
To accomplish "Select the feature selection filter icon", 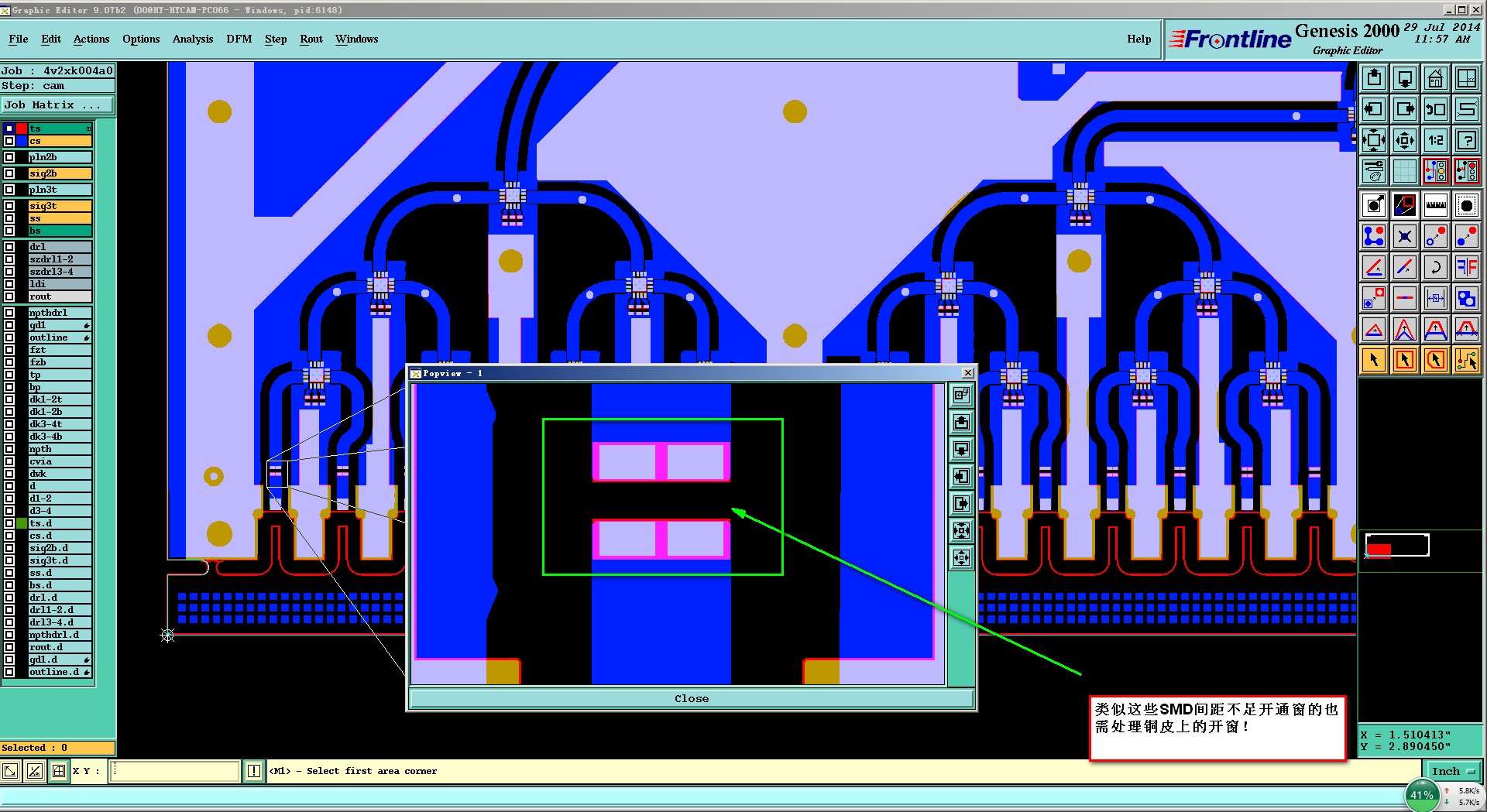I will tap(1467, 205).
